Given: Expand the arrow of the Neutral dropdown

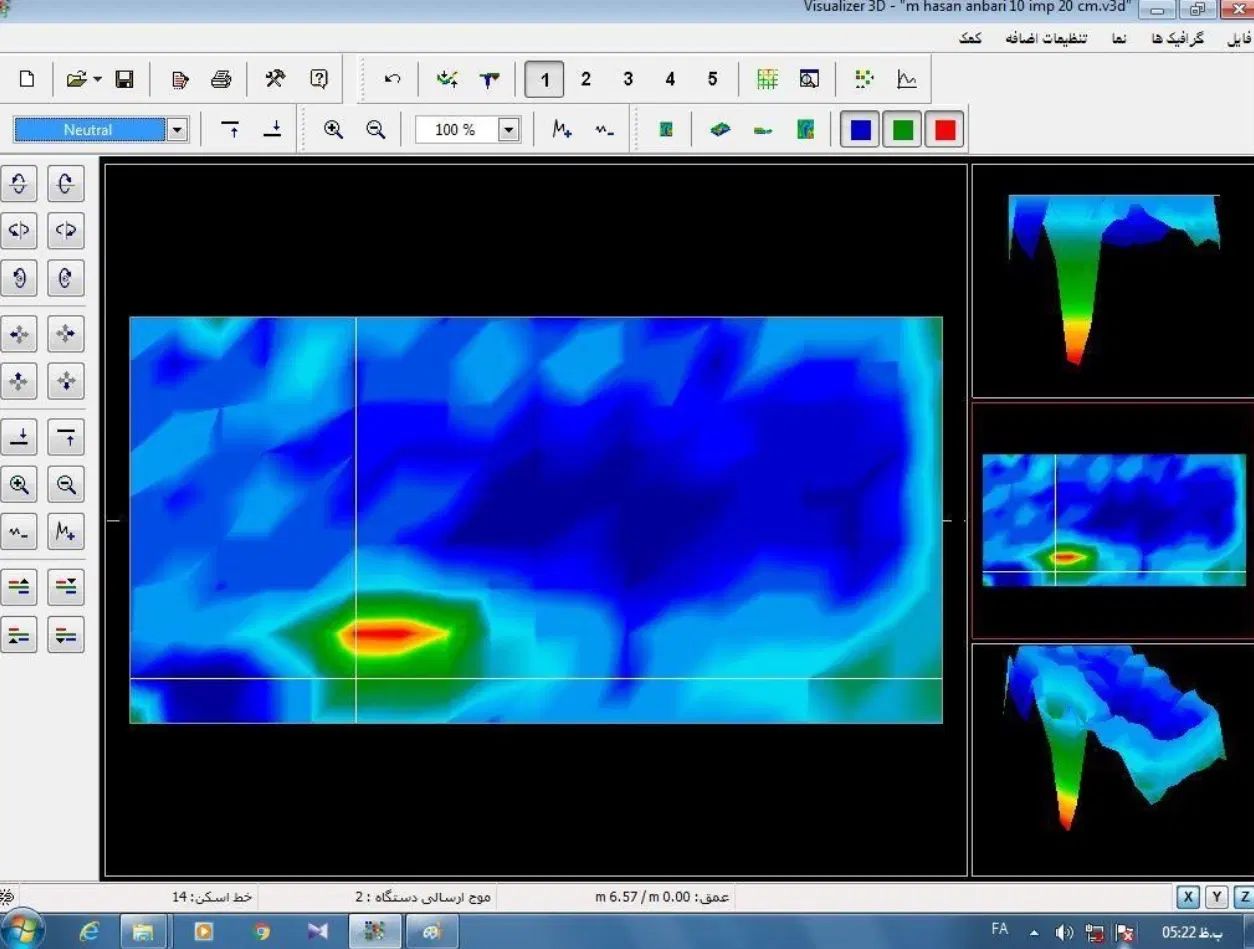Looking at the screenshot, I should (177, 130).
